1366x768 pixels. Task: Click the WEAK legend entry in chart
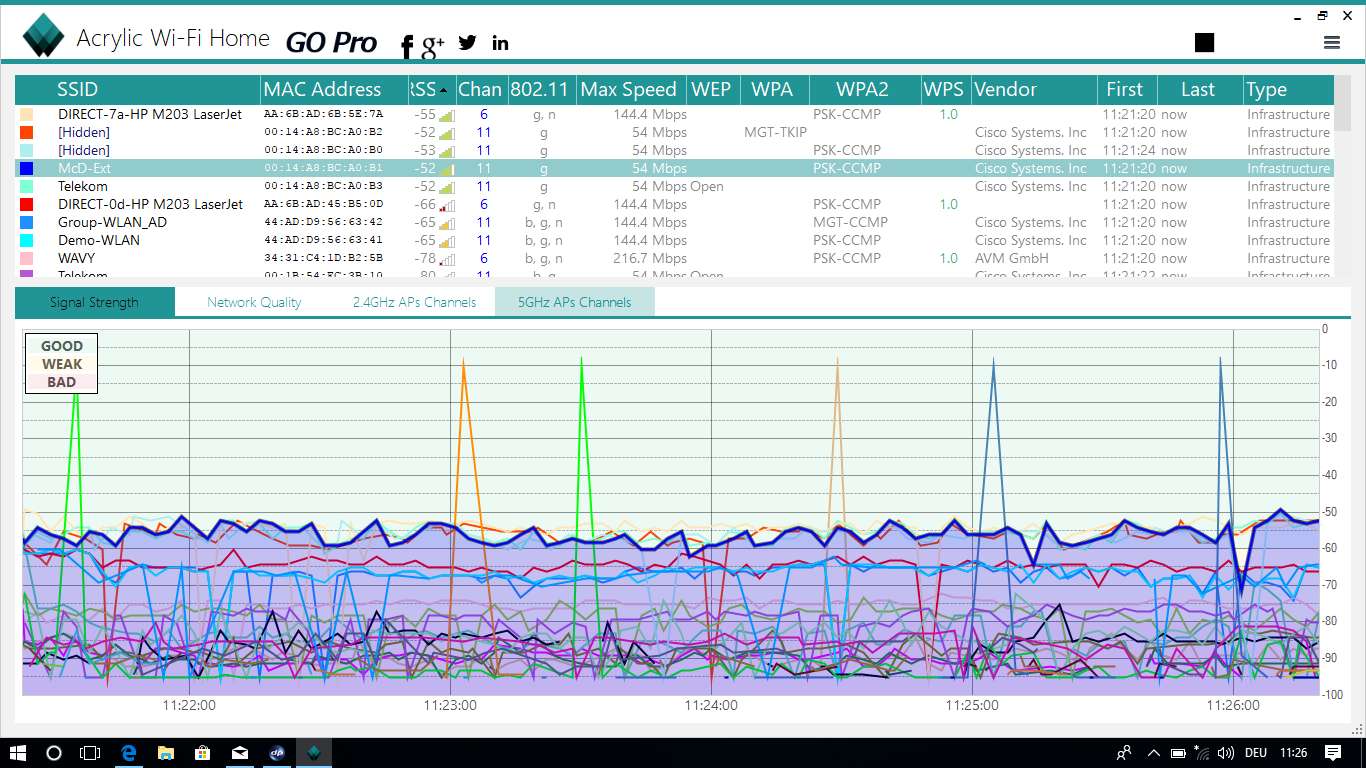click(x=62, y=364)
